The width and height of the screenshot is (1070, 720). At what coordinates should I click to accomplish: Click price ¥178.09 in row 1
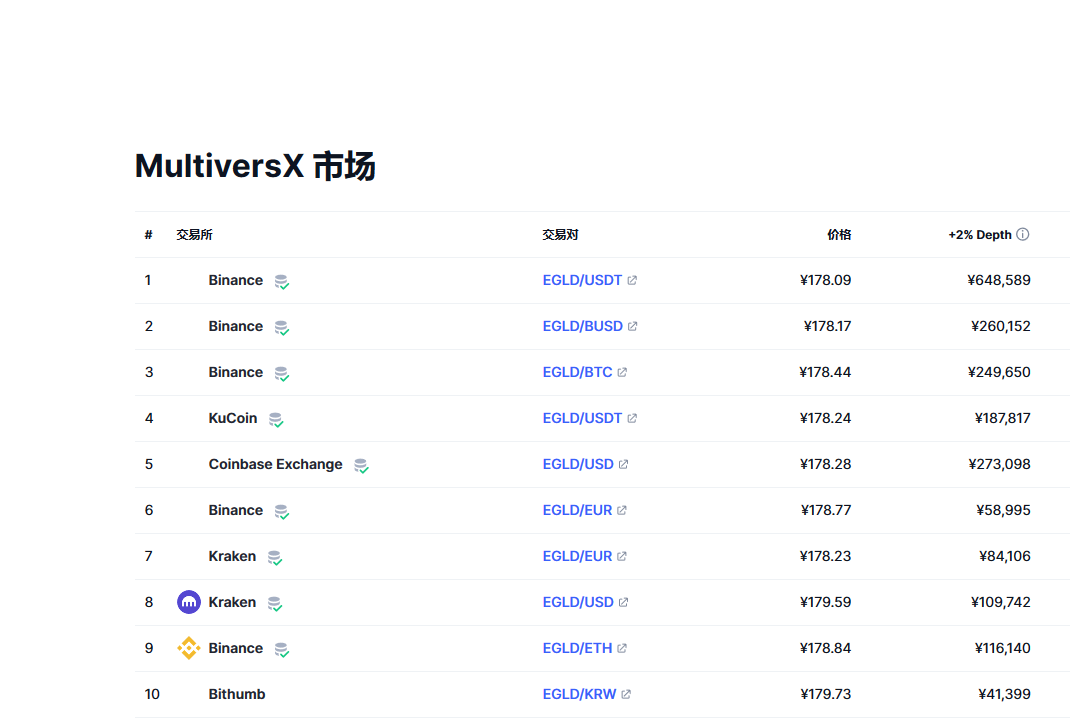click(826, 280)
